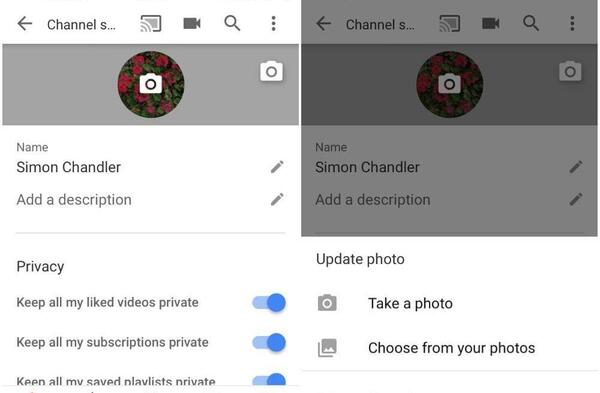This screenshot has width=600, height=393.
Task: Toggle Keep all my saved playlists private
Action: [269, 379]
